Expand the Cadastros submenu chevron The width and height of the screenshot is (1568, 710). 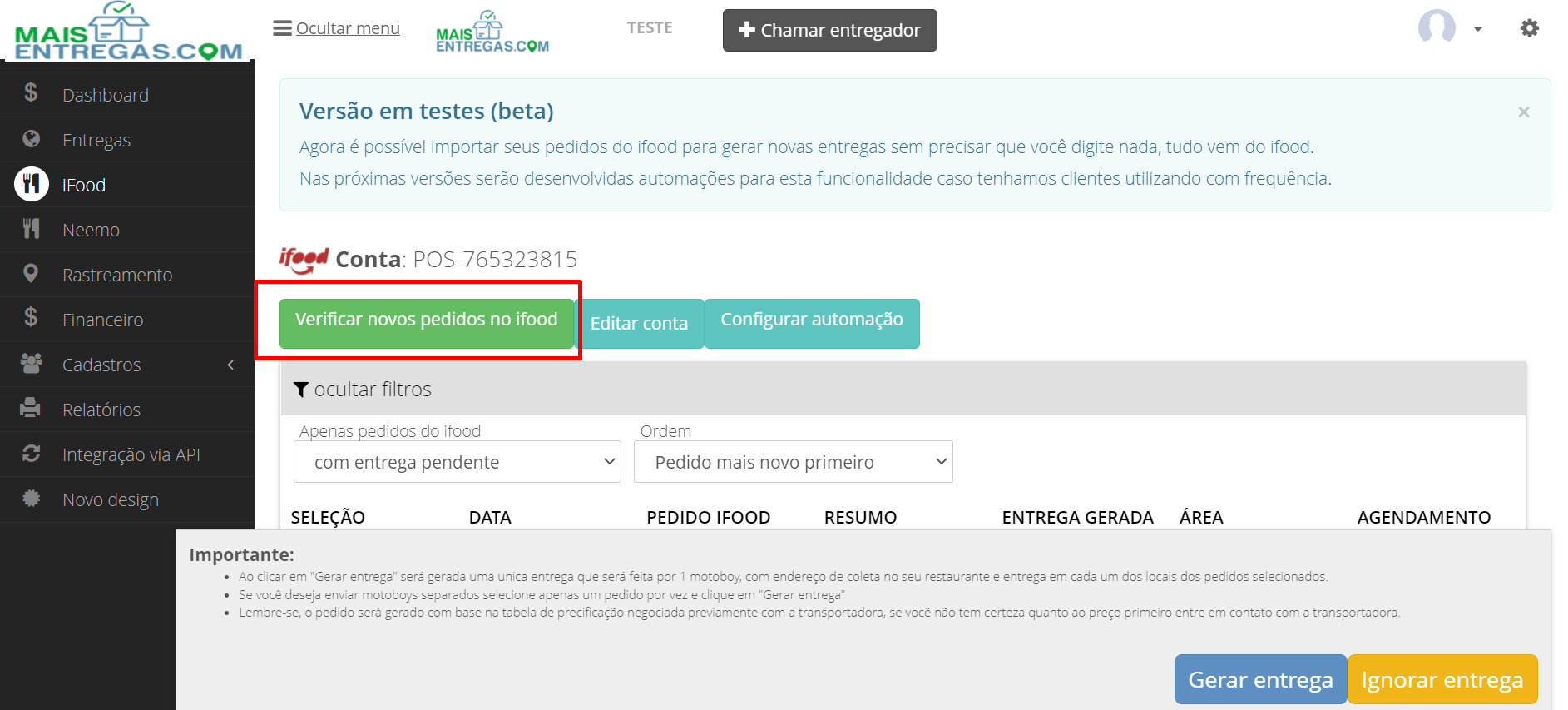tap(230, 365)
